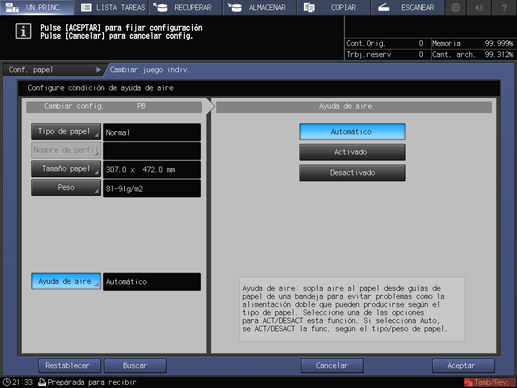Click the Memoria 99.999% readout
The width and height of the screenshot is (517, 388).
[x=473, y=43]
